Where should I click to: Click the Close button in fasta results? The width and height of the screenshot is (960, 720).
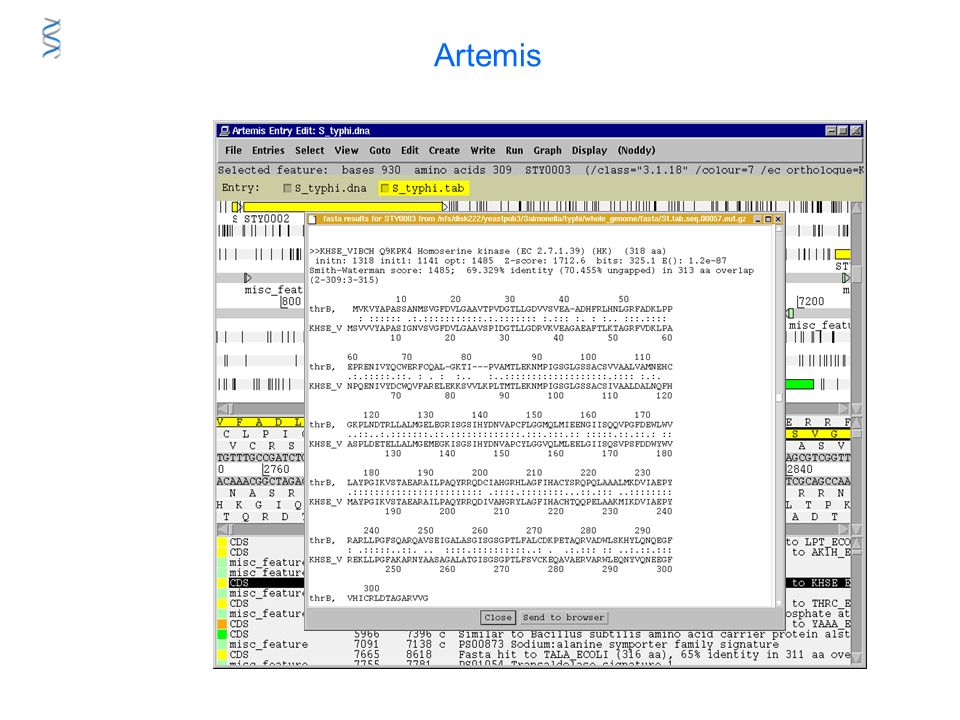[498, 617]
